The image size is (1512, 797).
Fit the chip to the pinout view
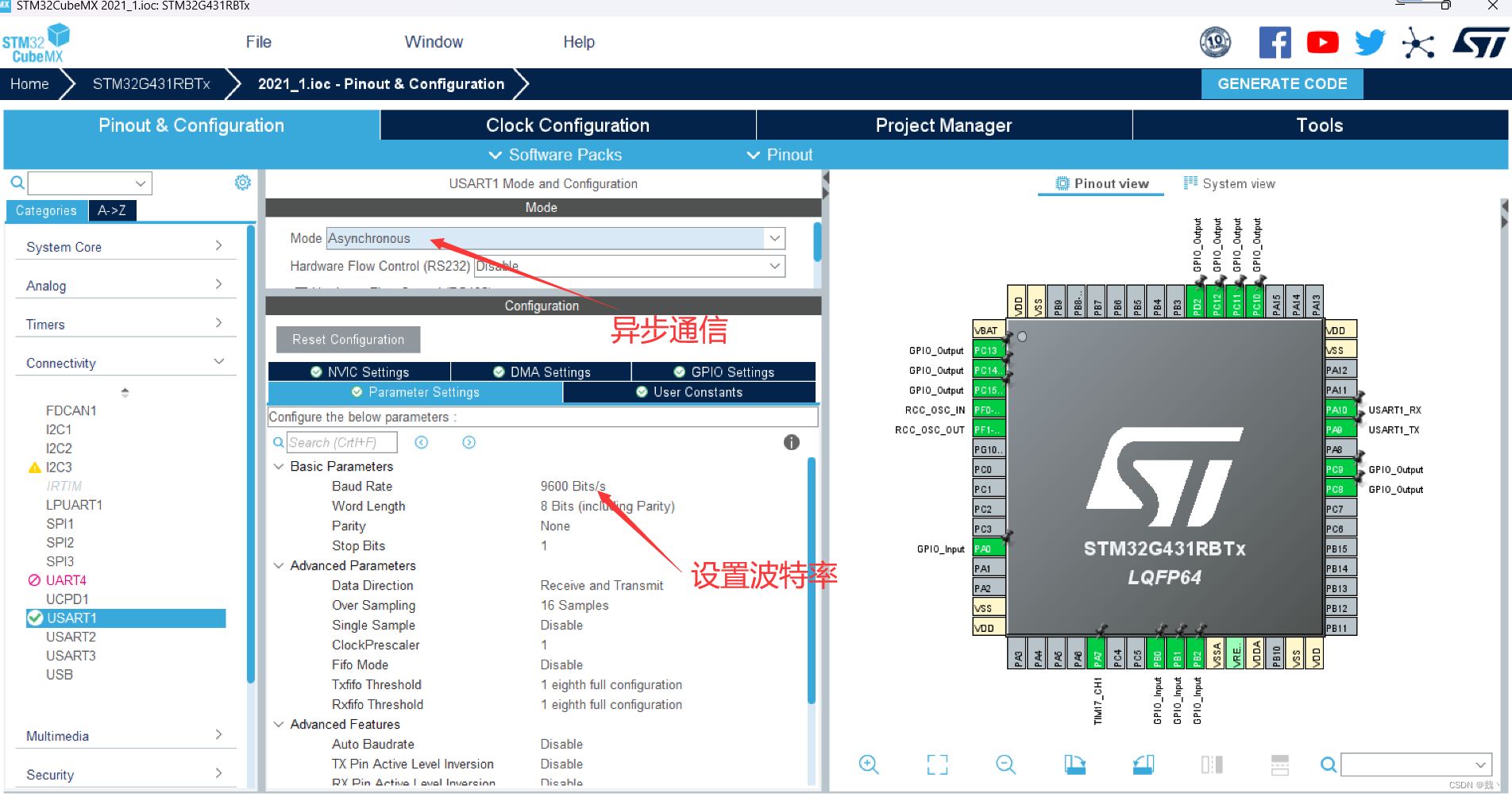[937, 764]
